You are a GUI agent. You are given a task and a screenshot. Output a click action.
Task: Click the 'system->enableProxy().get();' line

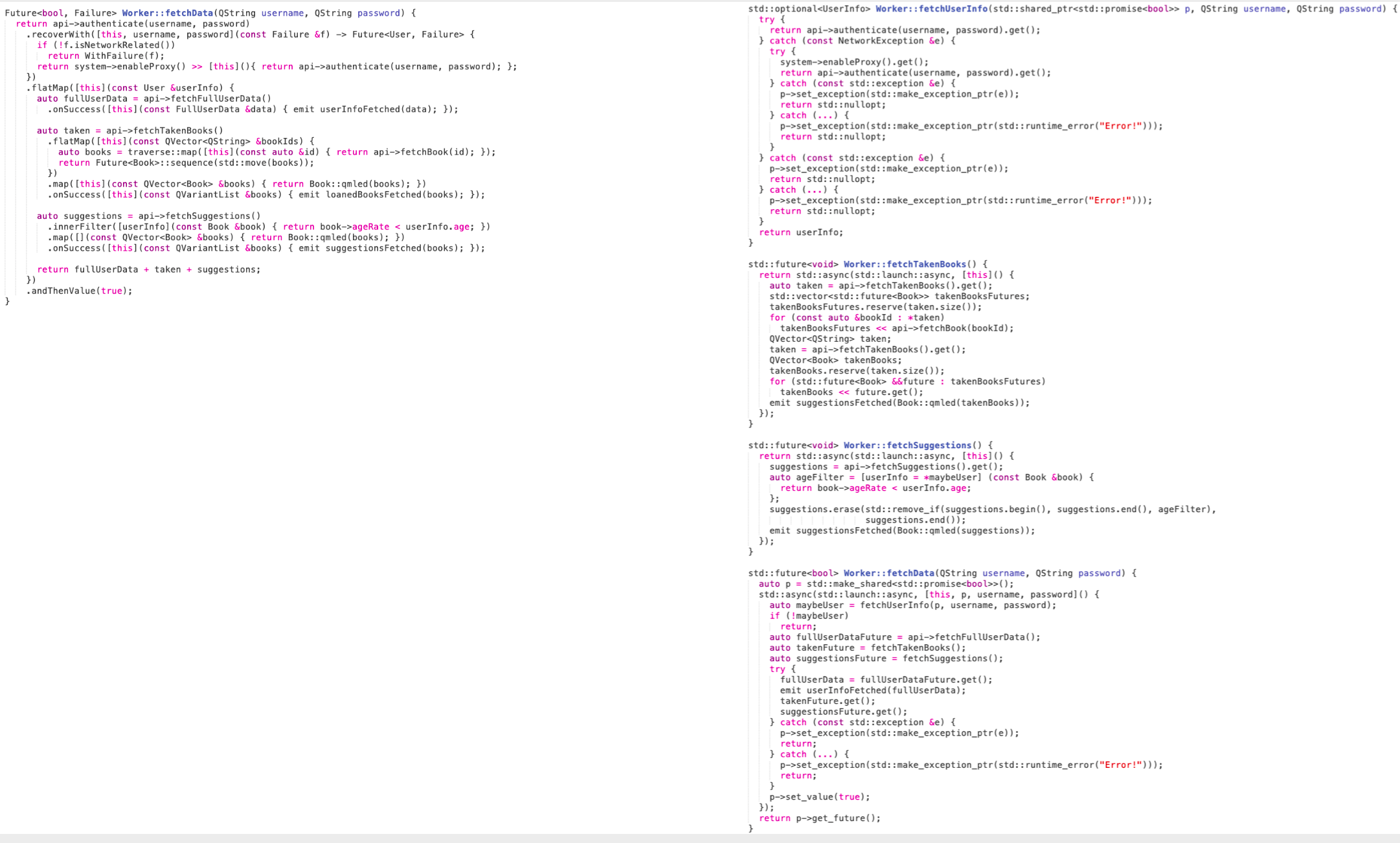[x=854, y=62]
